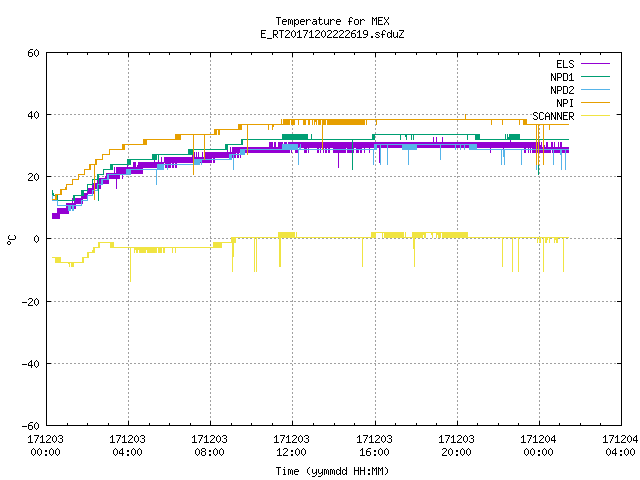The image size is (640, 480).
Task: Select the NPI legend label
Action: tap(565, 103)
